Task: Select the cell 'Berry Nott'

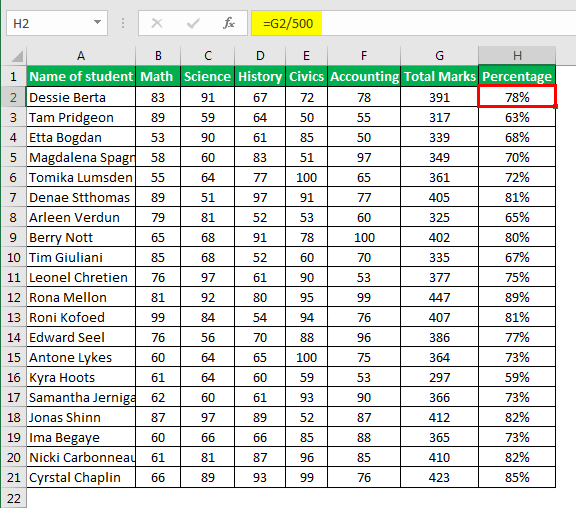Action: (x=81, y=237)
